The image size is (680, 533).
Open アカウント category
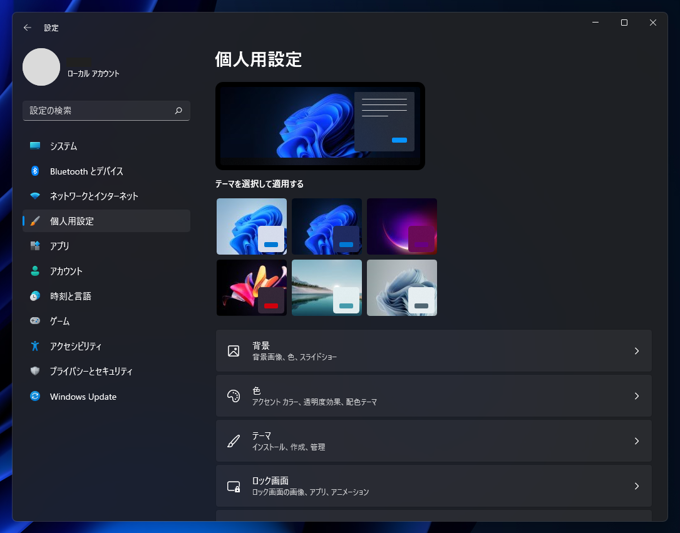[x=106, y=271]
